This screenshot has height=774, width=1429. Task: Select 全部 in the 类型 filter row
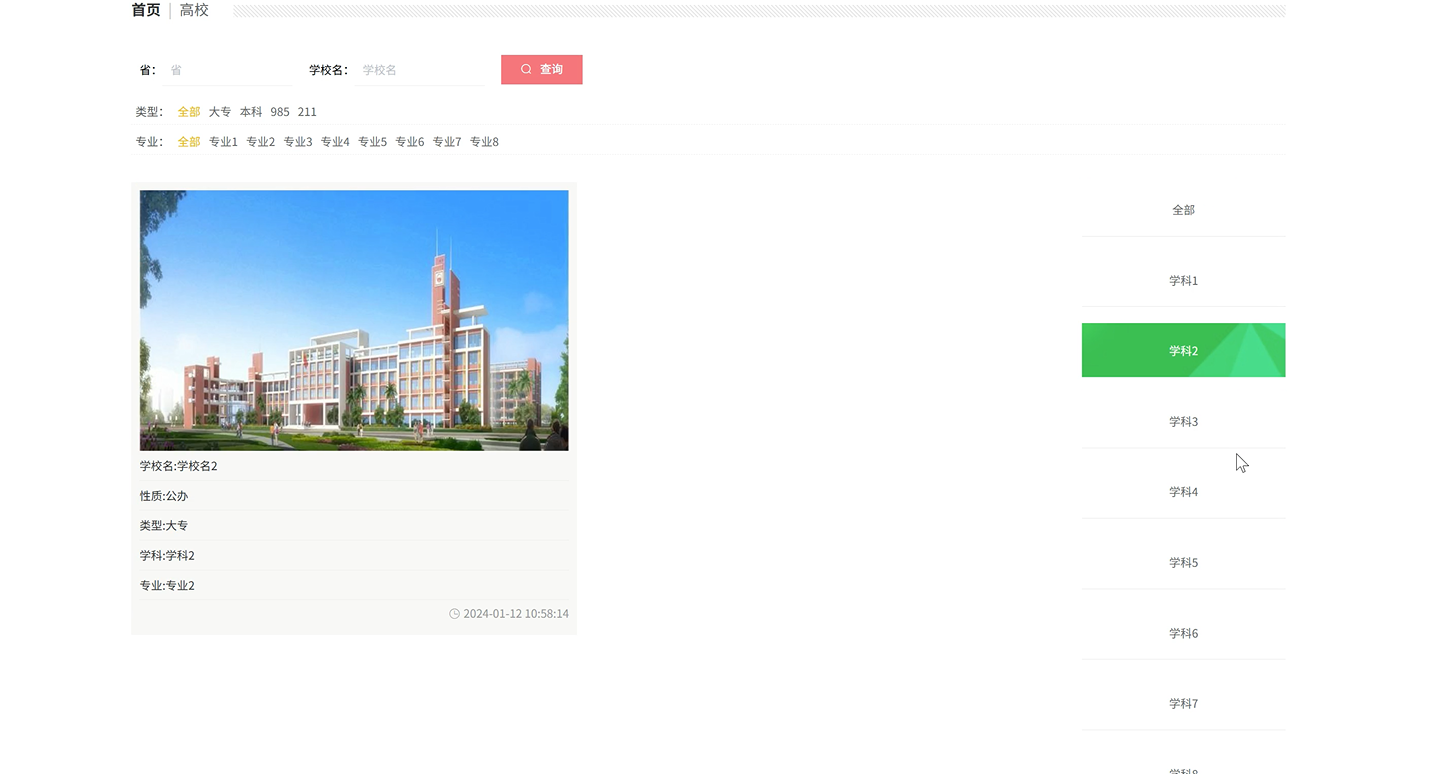[189, 112]
